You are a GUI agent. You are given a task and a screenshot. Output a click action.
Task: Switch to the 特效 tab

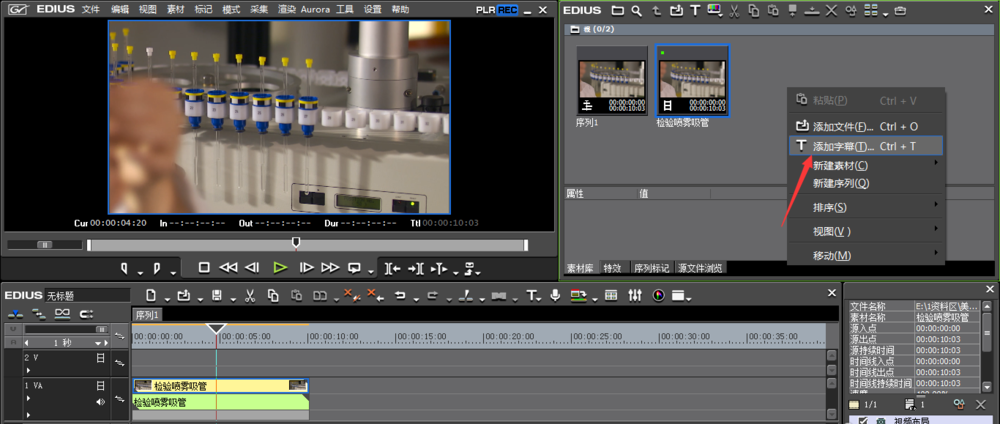pos(611,268)
